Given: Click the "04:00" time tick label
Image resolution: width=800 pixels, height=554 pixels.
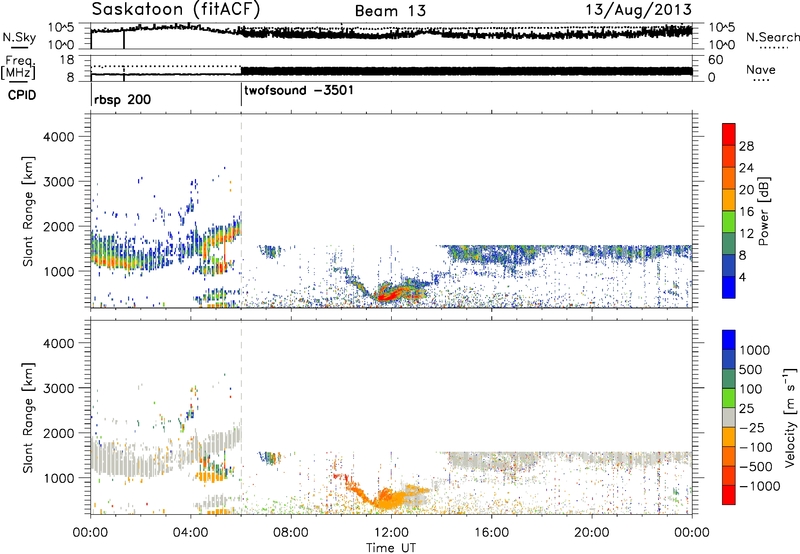Looking at the screenshot, I should (x=191, y=533).
